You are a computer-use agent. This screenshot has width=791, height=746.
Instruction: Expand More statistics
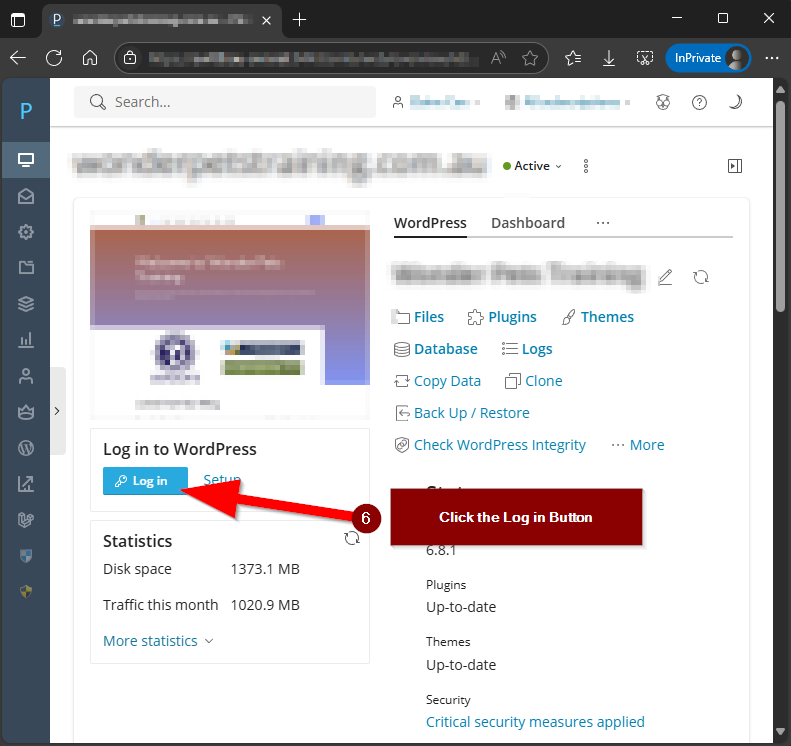coord(158,641)
